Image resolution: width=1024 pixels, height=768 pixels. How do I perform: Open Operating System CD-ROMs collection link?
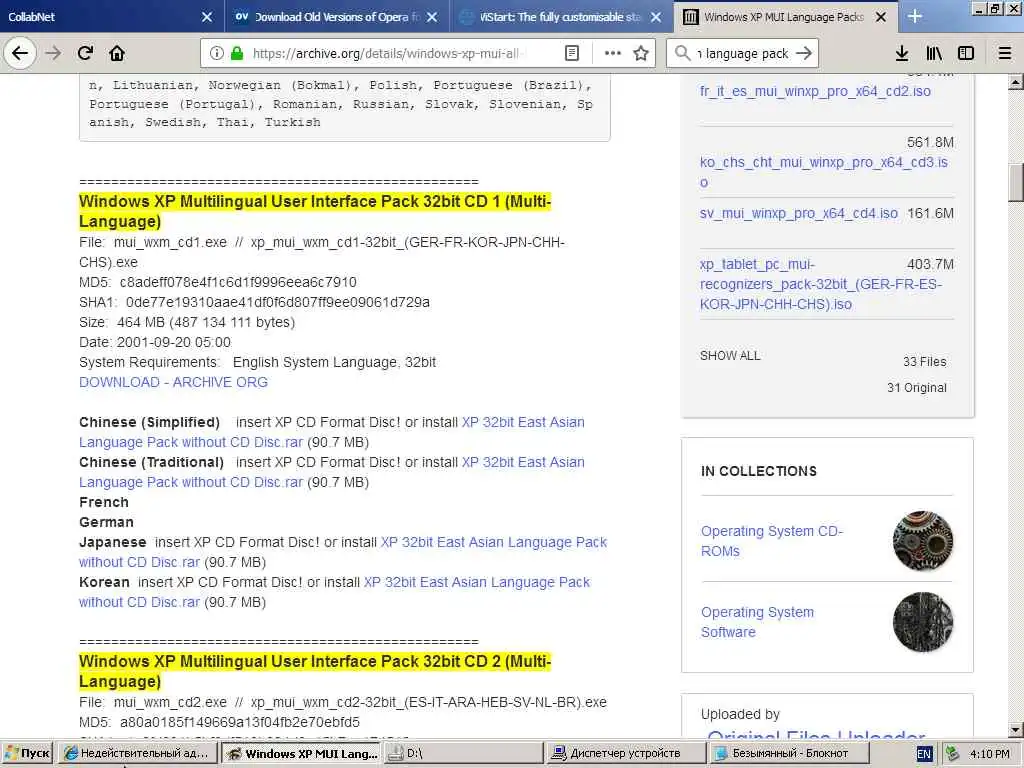(772, 541)
